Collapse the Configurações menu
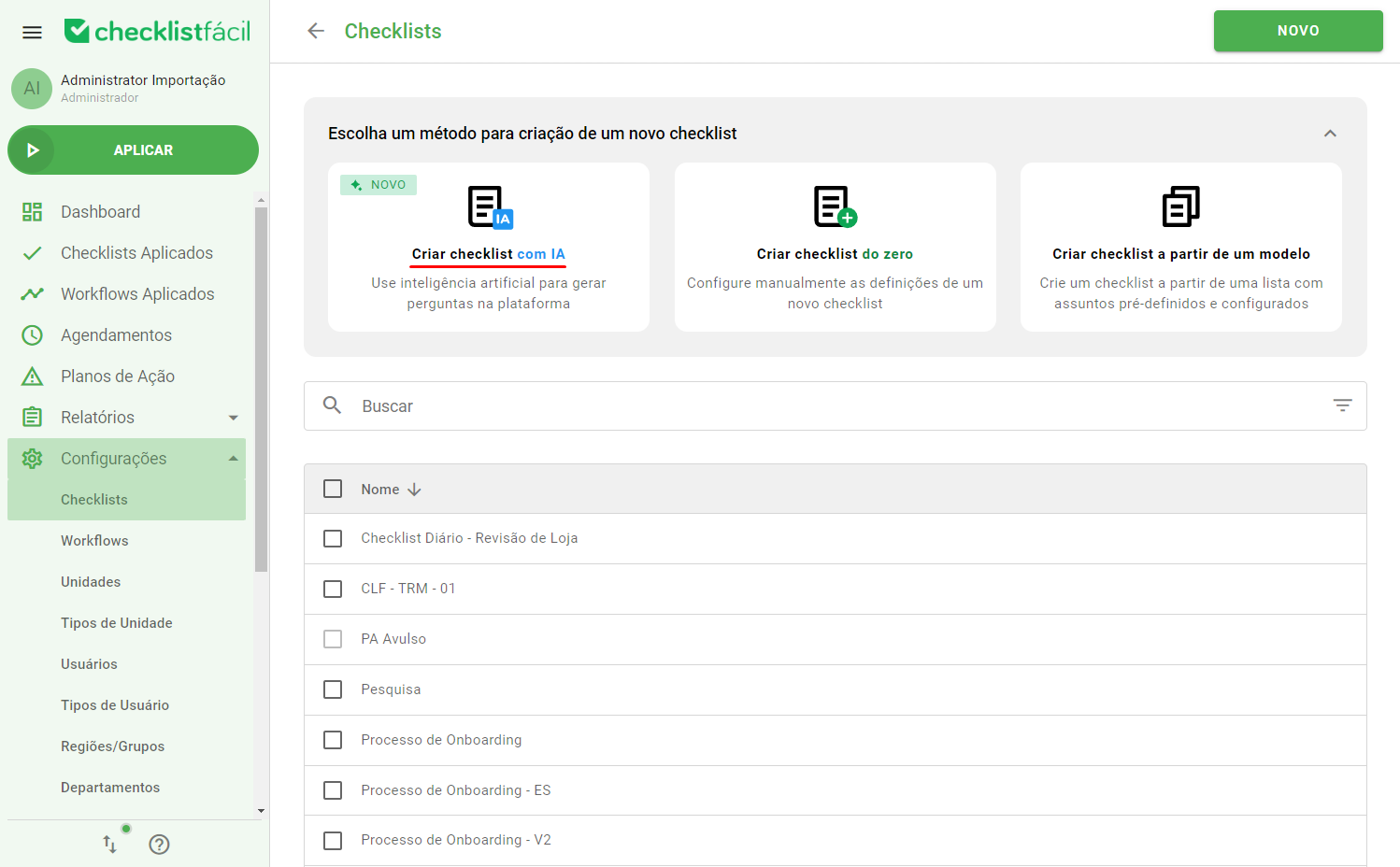This screenshot has height=867, width=1400. tap(233, 458)
